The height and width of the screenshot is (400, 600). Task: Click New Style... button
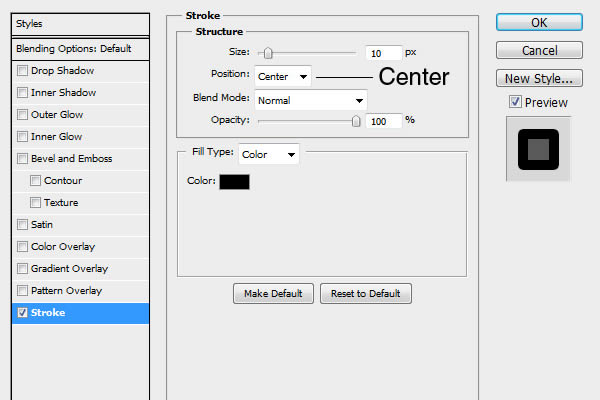[539, 78]
